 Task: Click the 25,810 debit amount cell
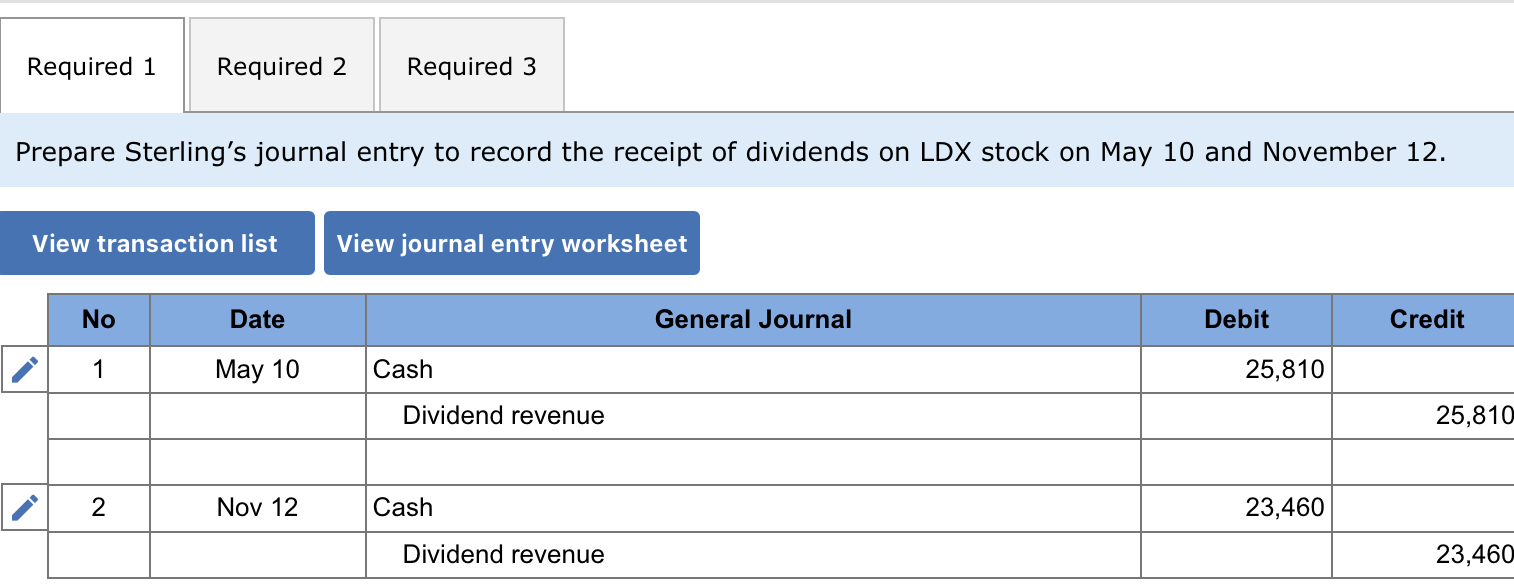[x=1235, y=368]
